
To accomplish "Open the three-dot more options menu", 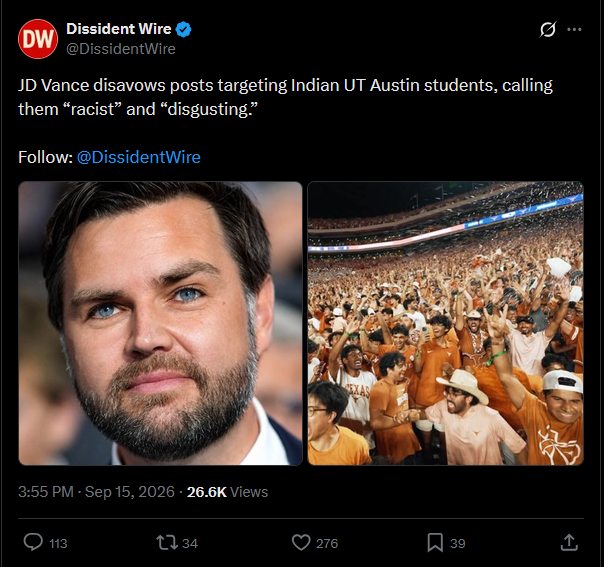I will [574, 29].
